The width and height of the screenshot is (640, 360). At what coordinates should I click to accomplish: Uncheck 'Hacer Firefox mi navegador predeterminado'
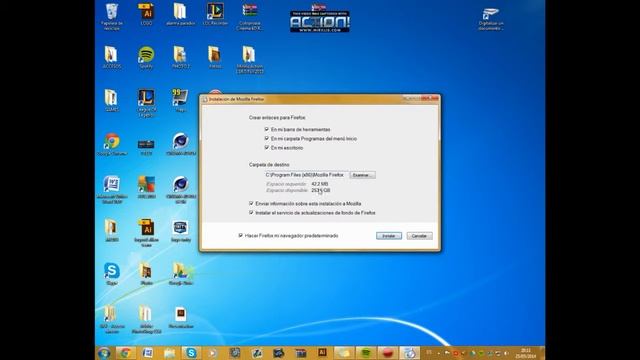point(240,236)
